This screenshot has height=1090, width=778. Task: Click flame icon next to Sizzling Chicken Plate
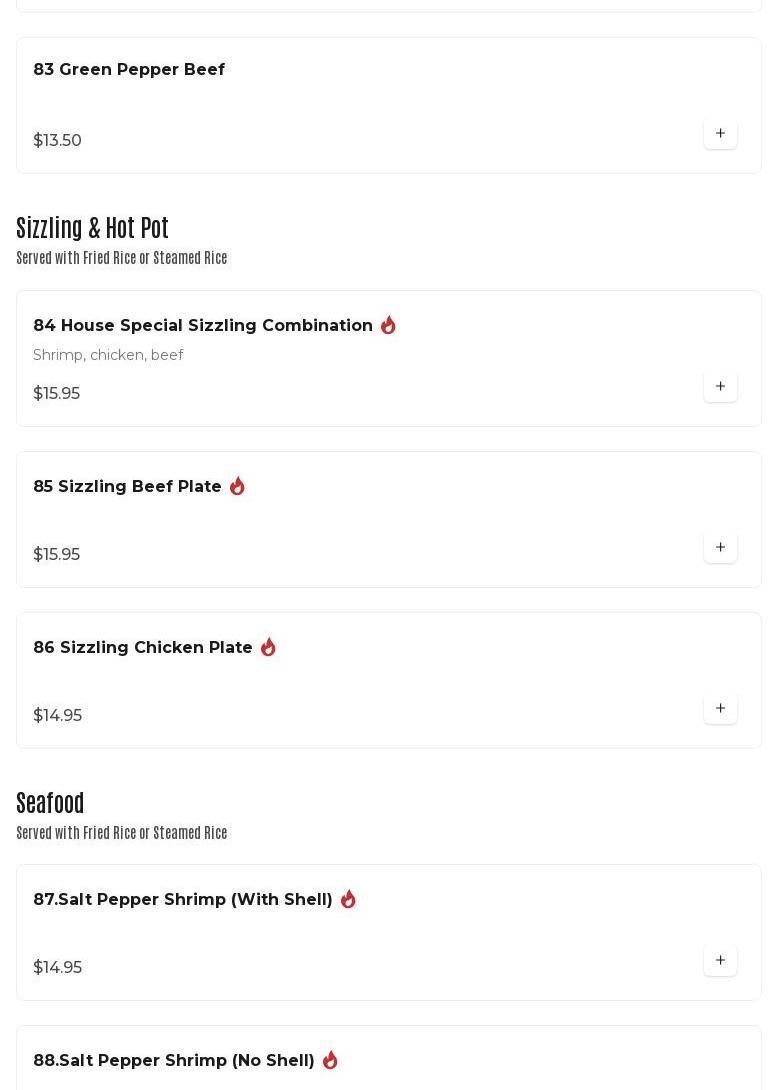click(x=268, y=647)
